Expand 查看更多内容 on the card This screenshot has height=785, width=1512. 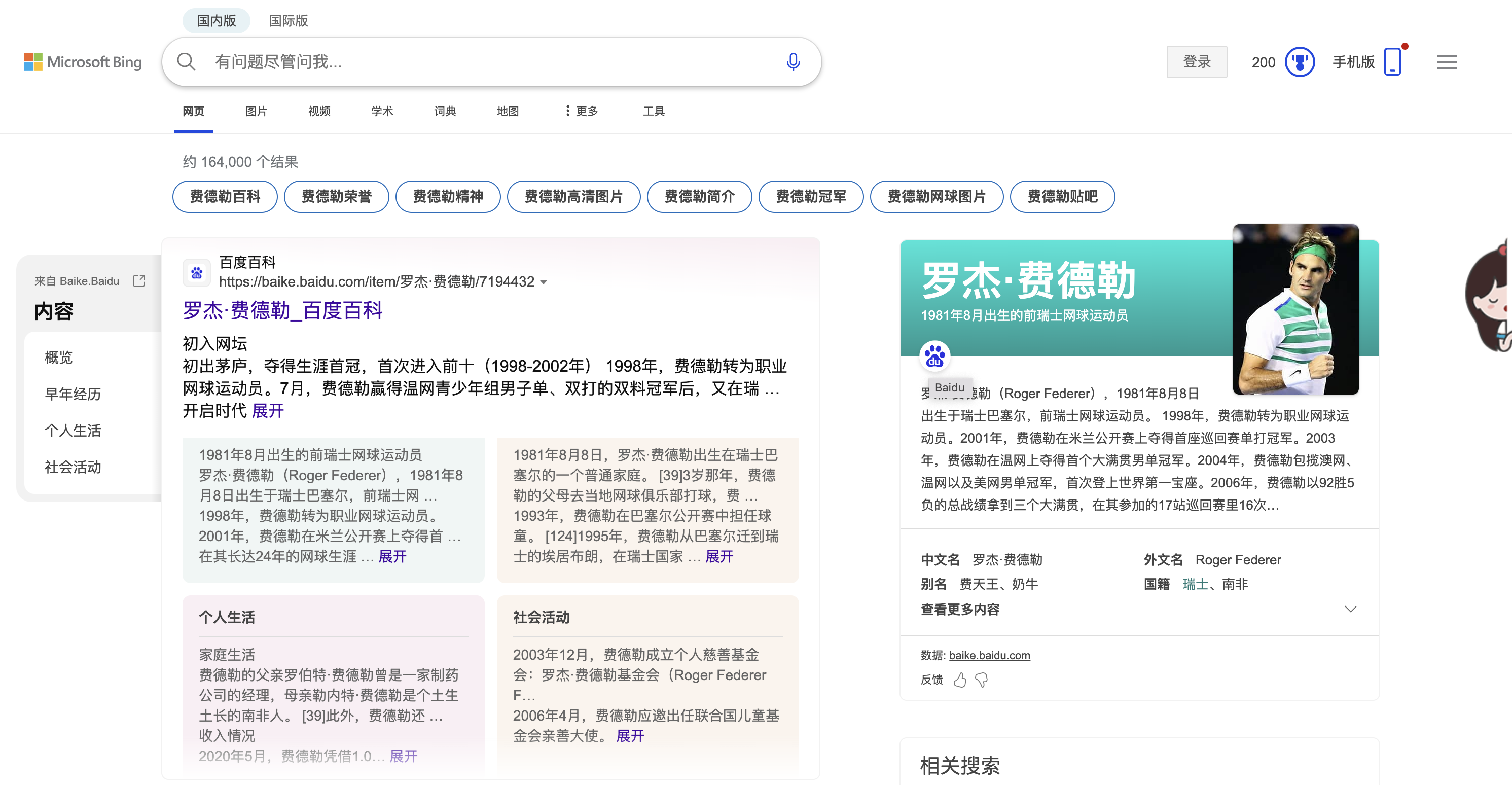point(1139,610)
